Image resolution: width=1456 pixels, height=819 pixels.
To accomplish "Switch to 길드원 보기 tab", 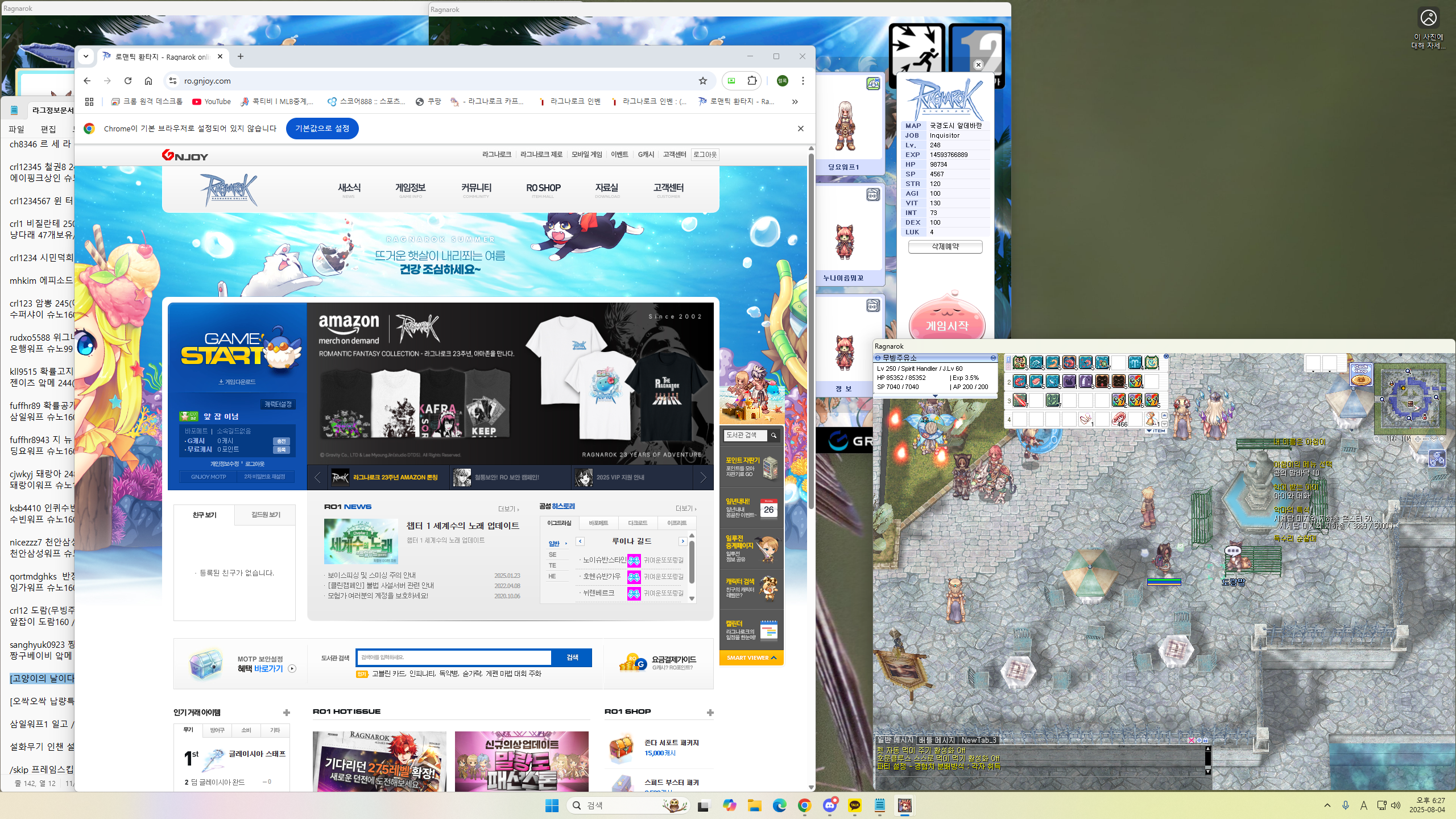I will coord(266,515).
